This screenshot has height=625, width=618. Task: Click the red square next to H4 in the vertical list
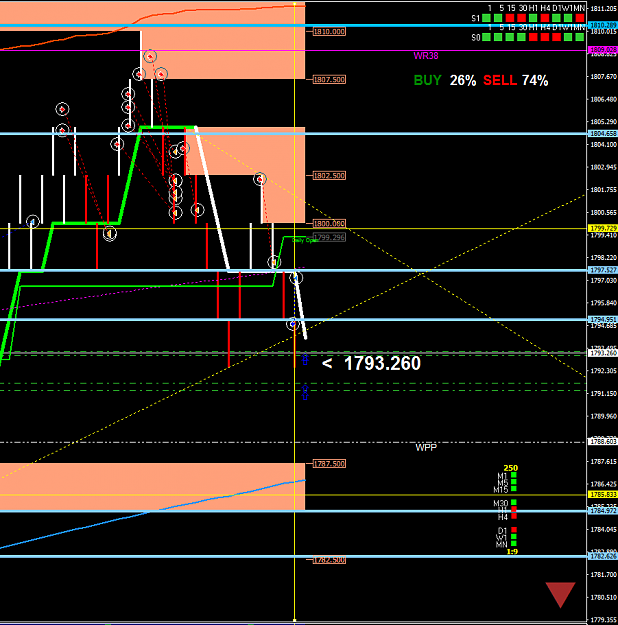(x=514, y=516)
